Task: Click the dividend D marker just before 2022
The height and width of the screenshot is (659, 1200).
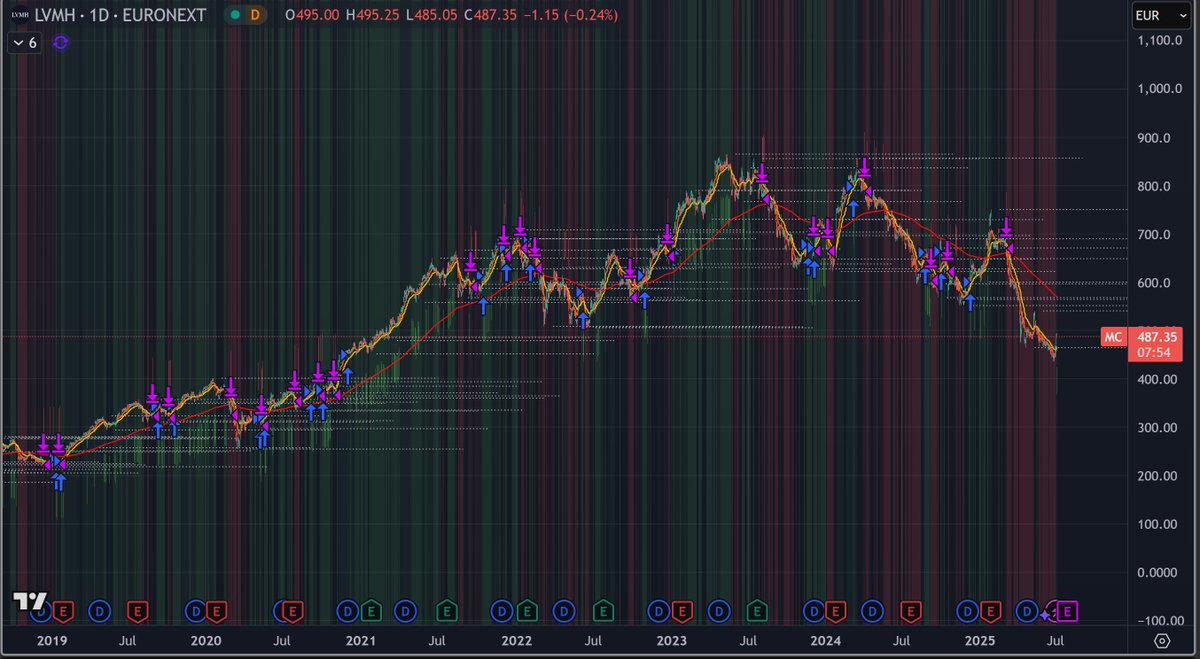Action: [503, 609]
